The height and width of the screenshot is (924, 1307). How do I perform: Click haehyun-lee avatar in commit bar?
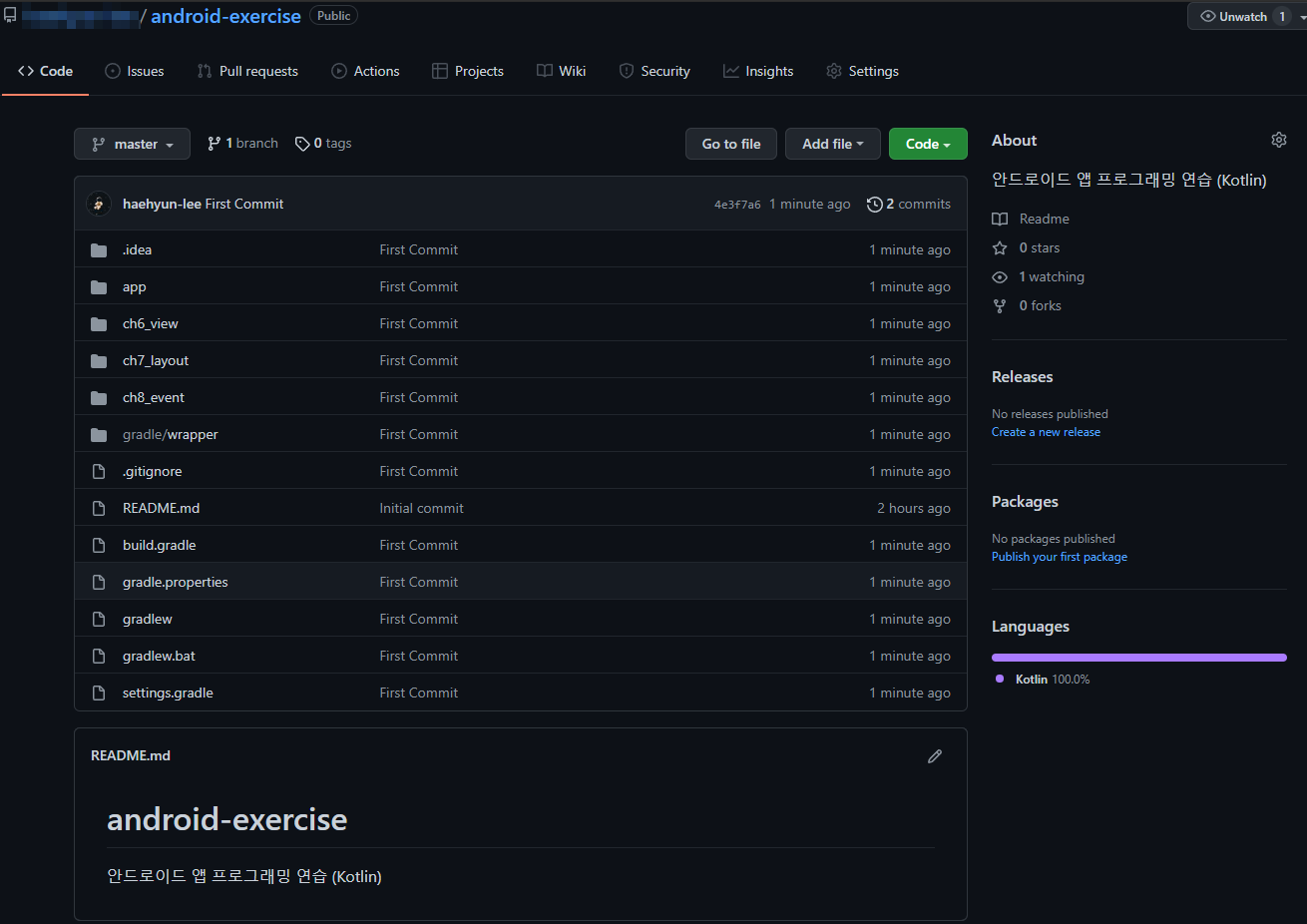(99, 204)
